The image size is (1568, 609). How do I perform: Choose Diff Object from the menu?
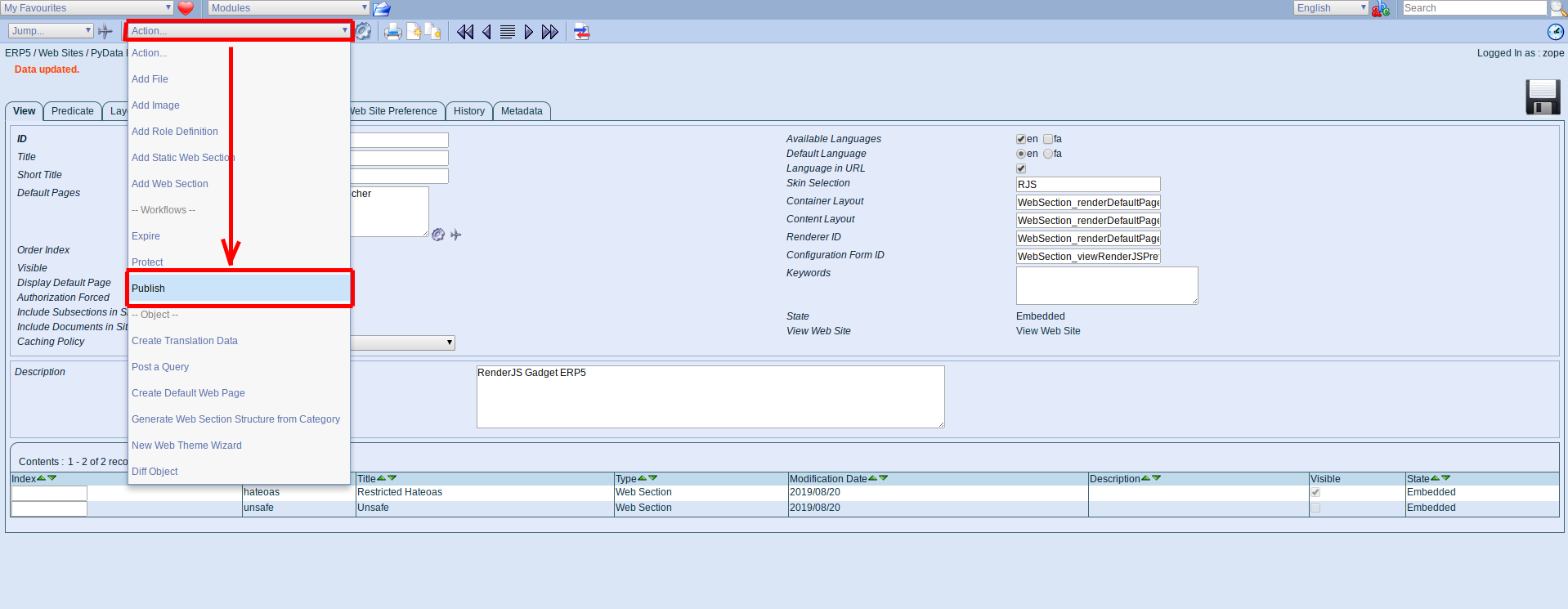(239, 472)
